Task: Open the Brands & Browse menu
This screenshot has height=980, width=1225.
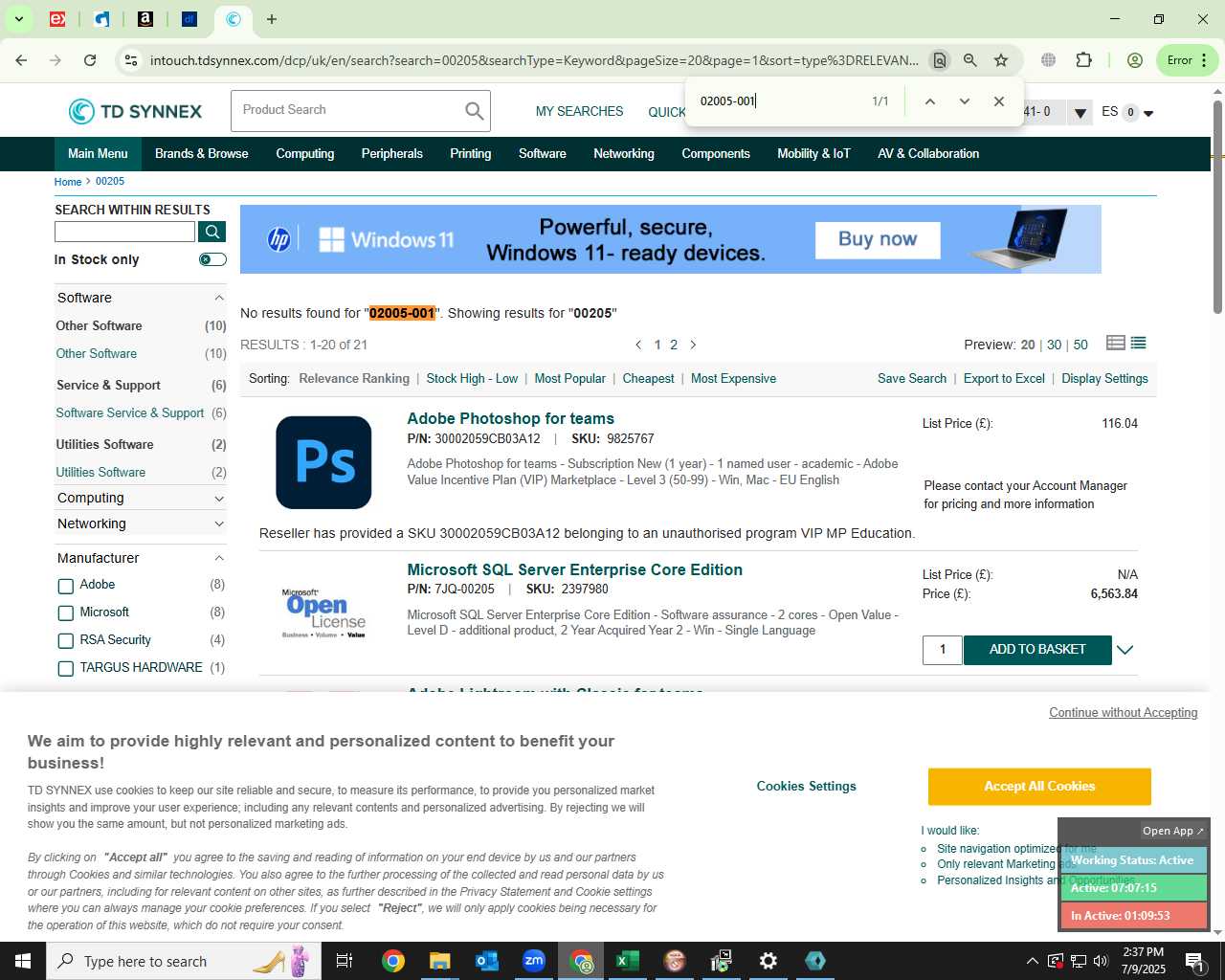Action: pyautogui.click(x=201, y=153)
